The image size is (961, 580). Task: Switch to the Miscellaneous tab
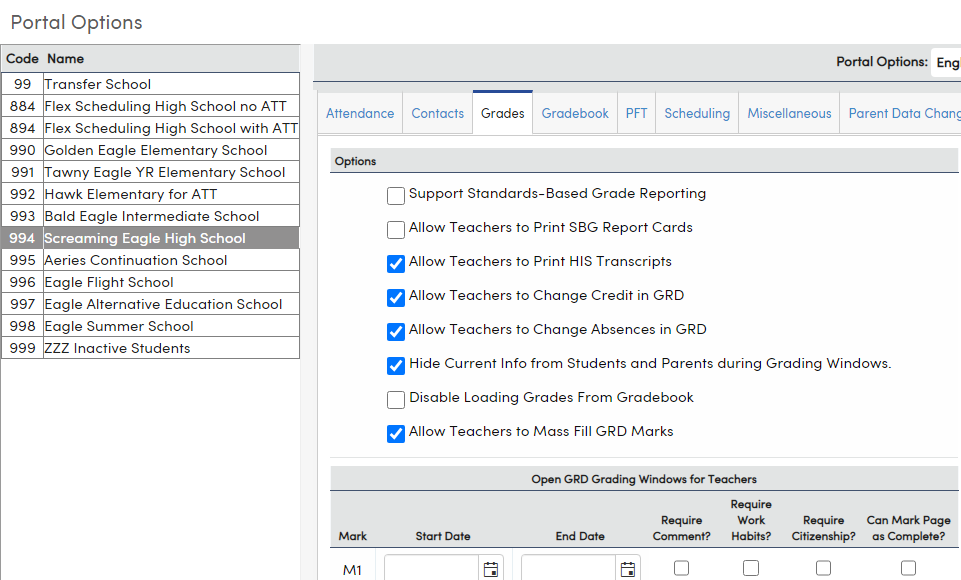[791, 113]
